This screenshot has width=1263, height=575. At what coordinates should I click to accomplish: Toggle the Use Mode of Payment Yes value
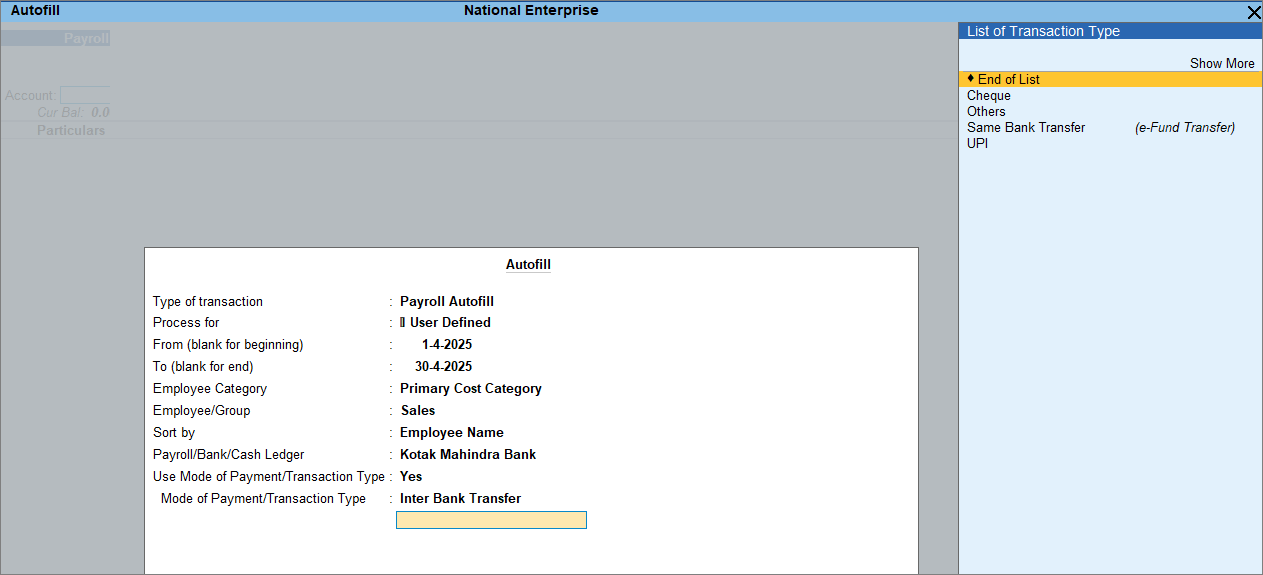pyautogui.click(x=410, y=477)
